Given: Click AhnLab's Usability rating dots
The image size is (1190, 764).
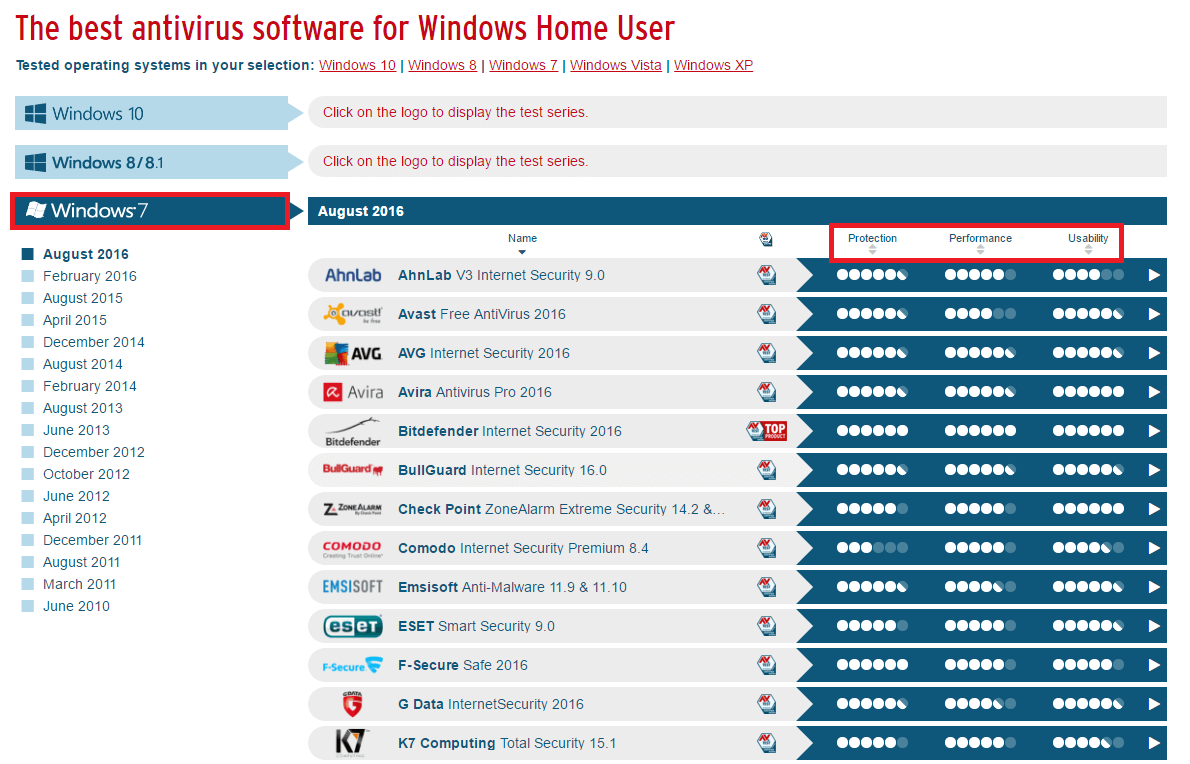Looking at the screenshot, I should click(x=1088, y=275).
